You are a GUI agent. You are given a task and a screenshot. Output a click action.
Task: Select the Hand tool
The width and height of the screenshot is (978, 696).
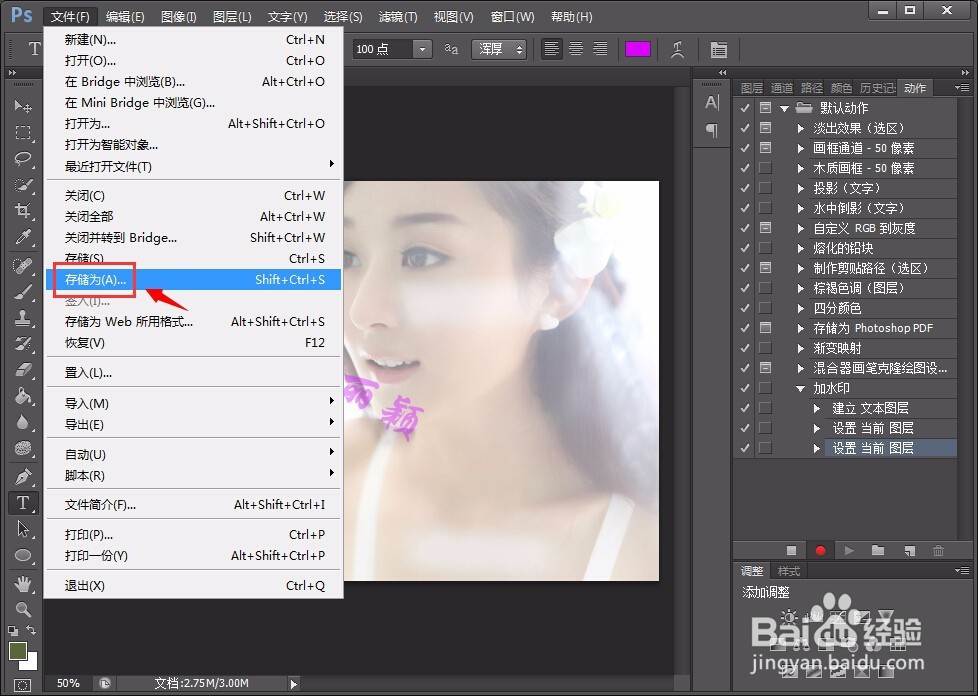(23, 584)
